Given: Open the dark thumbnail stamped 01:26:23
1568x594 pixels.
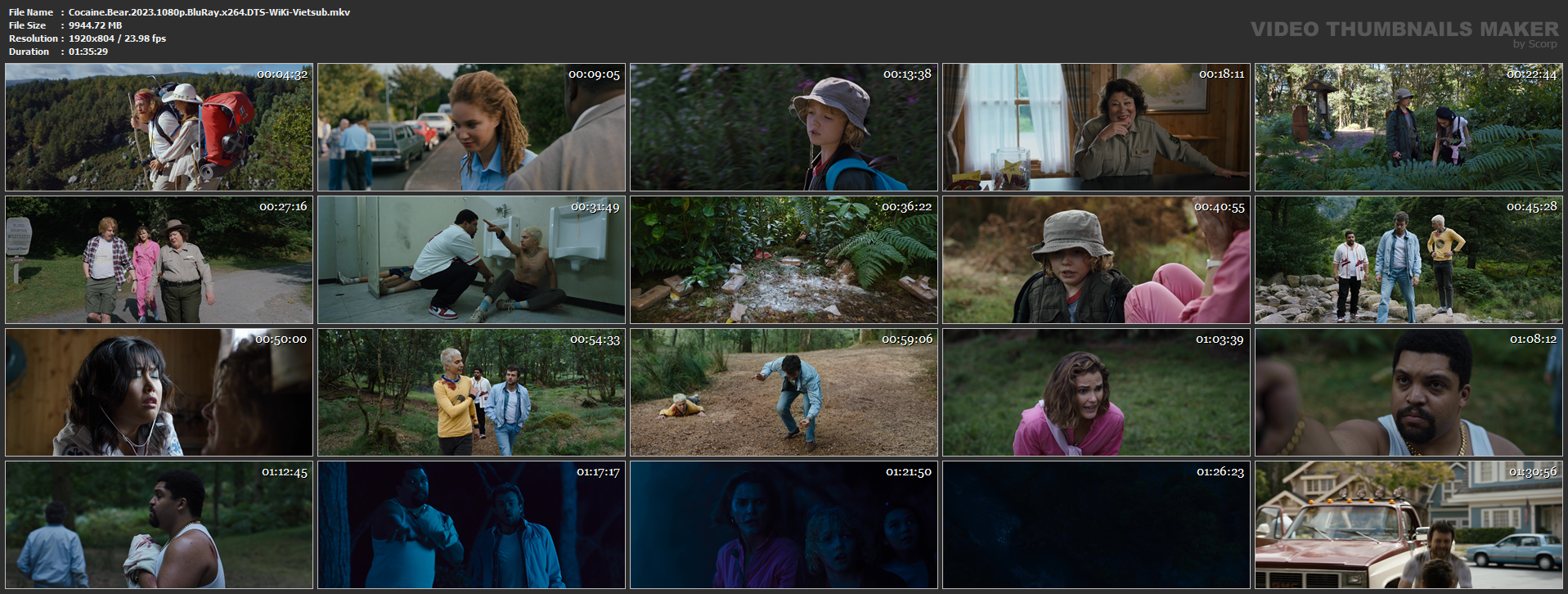Looking at the screenshot, I should click(x=1096, y=525).
